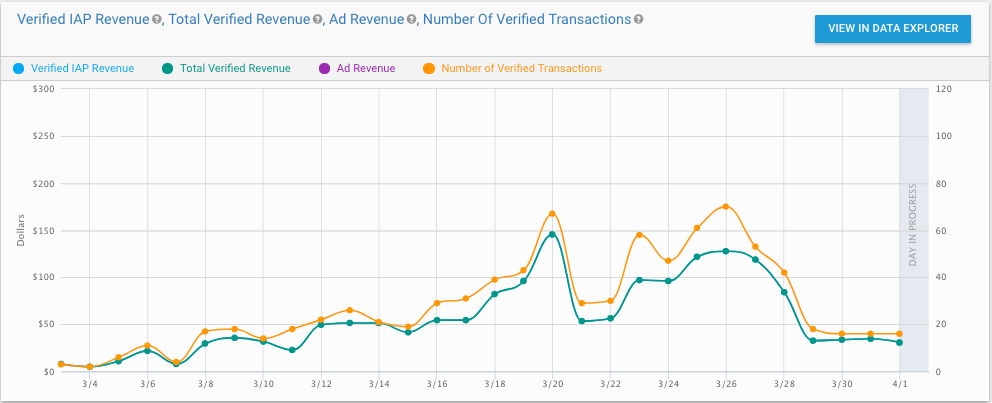
Task: Toggle Verified IAP Revenue series via legend label
Action: pos(81,69)
